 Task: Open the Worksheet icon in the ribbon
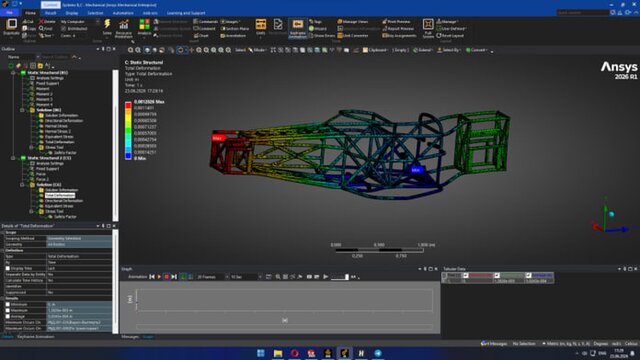278,24
